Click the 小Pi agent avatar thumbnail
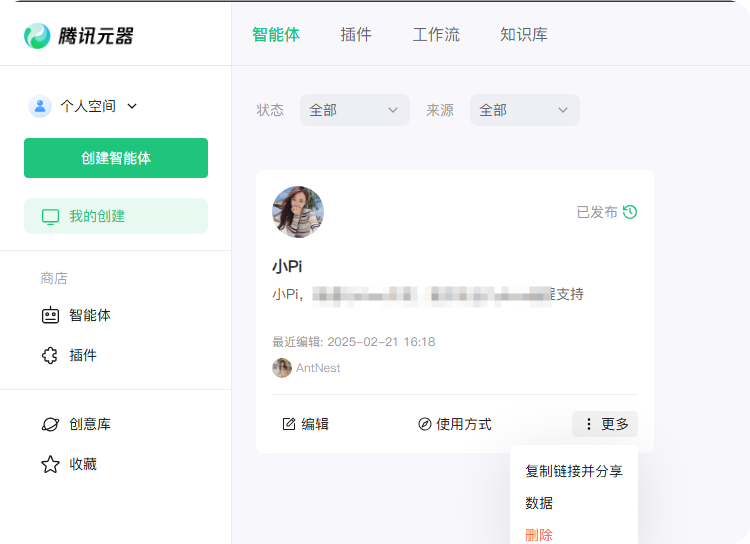The image size is (750, 544). pos(298,212)
